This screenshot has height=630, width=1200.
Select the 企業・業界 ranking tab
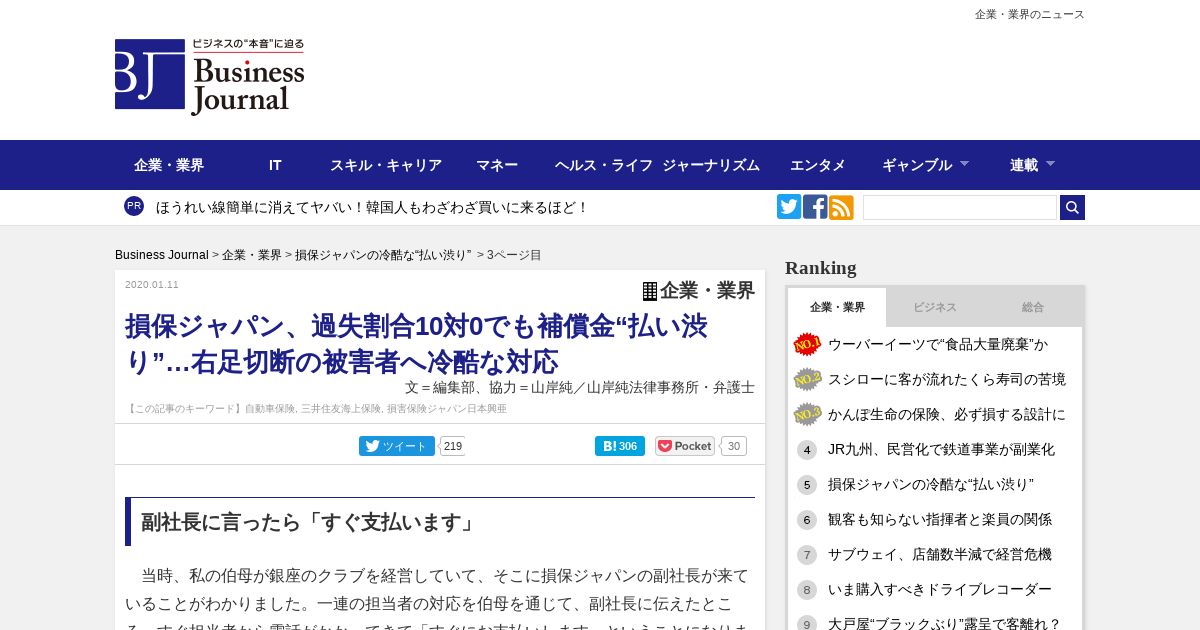[x=837, y=307]
